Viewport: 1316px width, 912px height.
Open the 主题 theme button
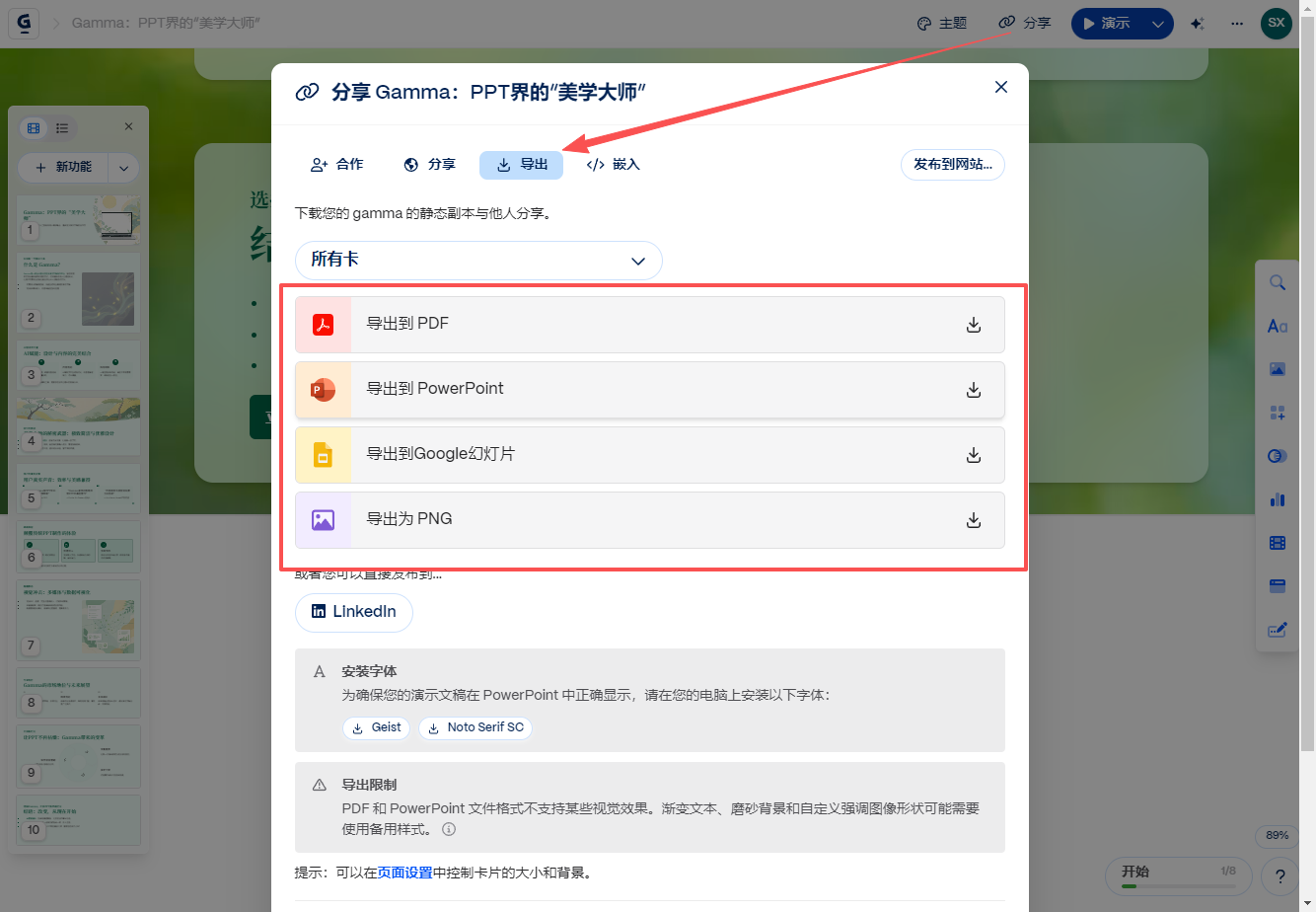click(x=941, y=23)
